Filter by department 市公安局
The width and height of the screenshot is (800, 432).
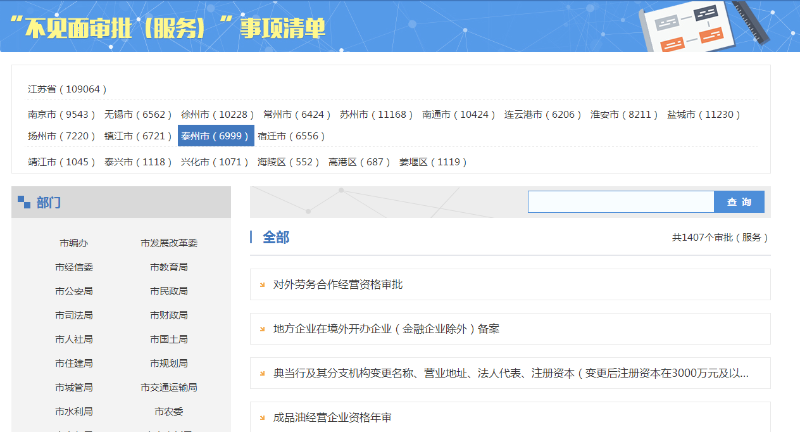(74, 291)
